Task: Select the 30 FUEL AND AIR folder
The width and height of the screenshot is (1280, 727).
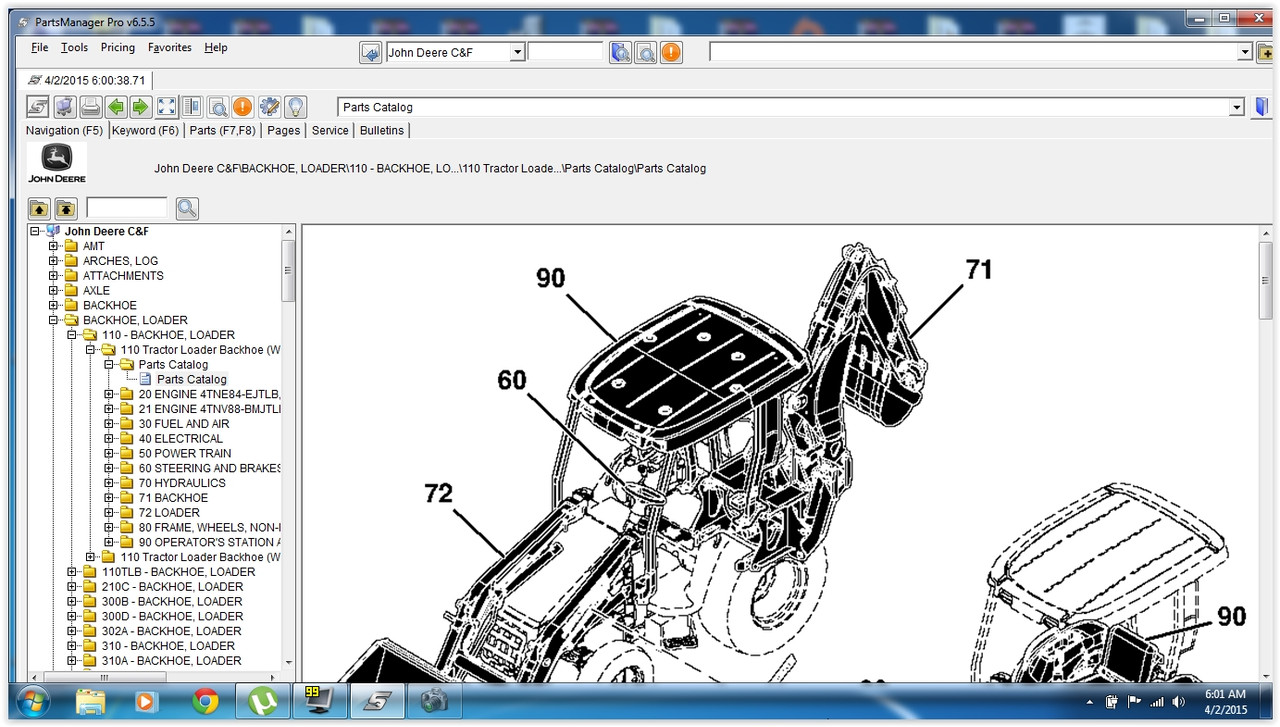Action: (x=184, y=424)
